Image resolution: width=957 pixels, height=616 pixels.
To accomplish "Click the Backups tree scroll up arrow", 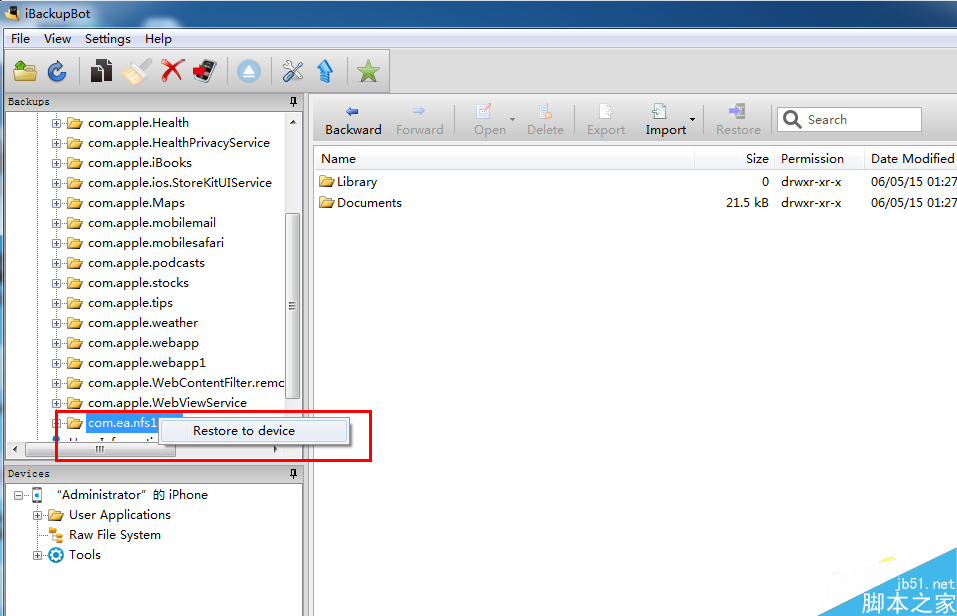I will 293,122.
